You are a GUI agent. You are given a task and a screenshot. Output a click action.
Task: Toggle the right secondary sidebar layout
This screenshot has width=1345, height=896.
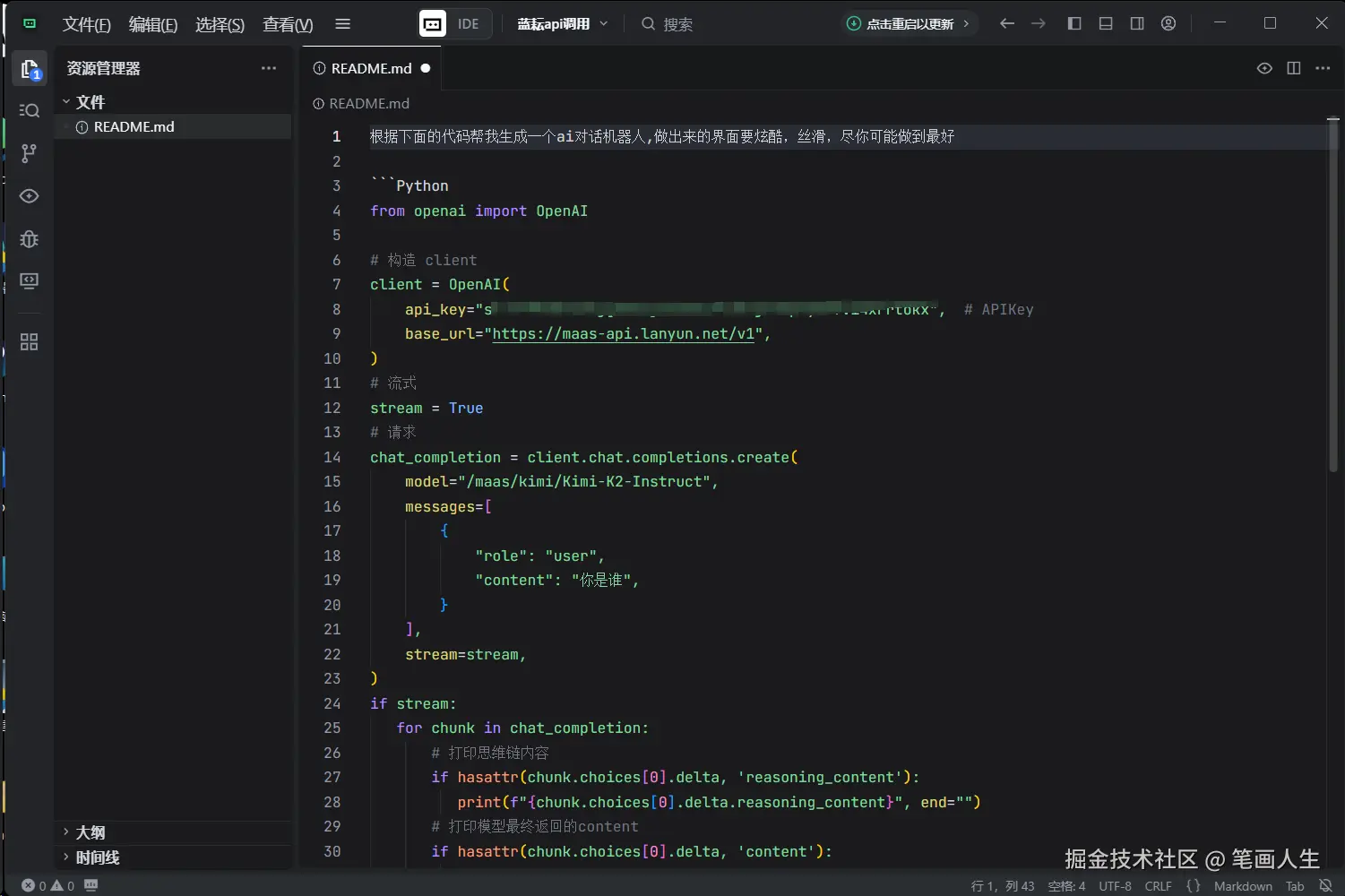(1137, 23)
